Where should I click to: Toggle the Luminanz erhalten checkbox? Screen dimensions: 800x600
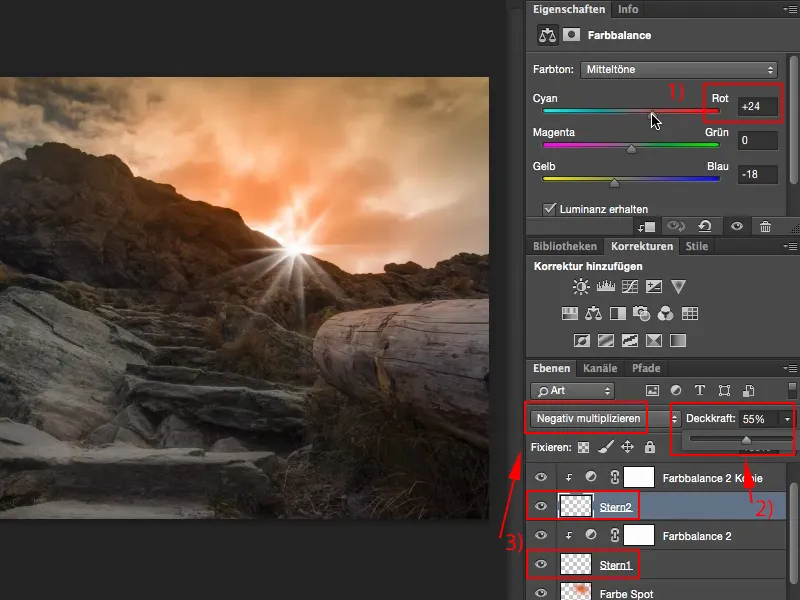[549, 208]
